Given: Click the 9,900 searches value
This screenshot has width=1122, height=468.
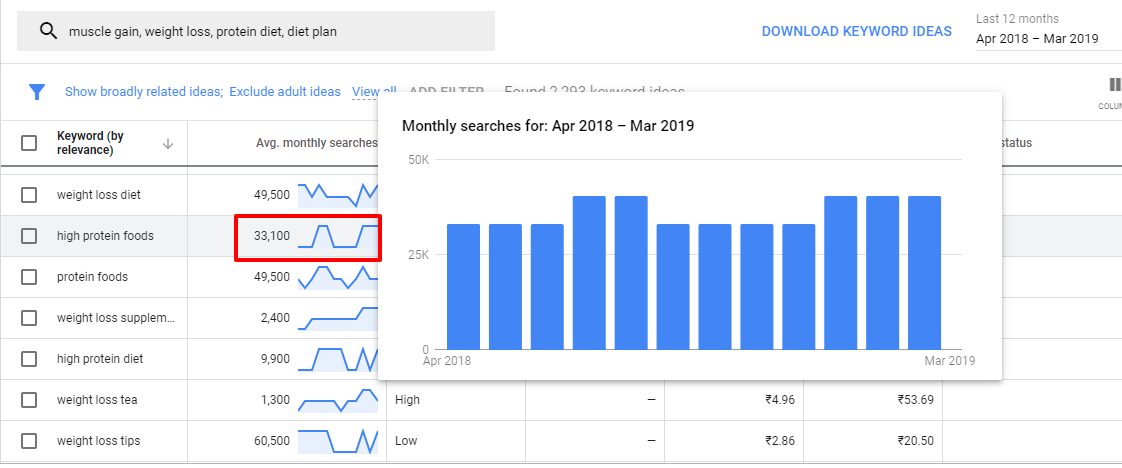Looking at the screenshot, I should (275, 359).
